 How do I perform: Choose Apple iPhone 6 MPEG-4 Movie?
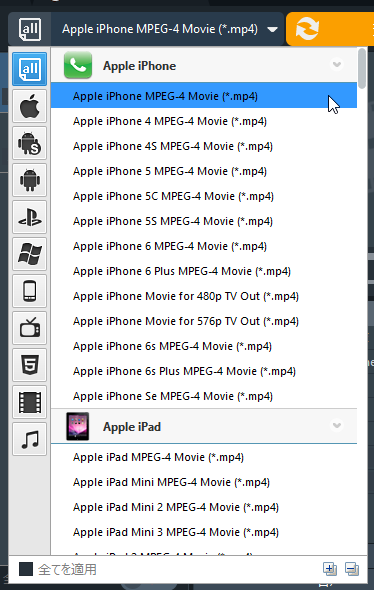[x=204, y=246]
